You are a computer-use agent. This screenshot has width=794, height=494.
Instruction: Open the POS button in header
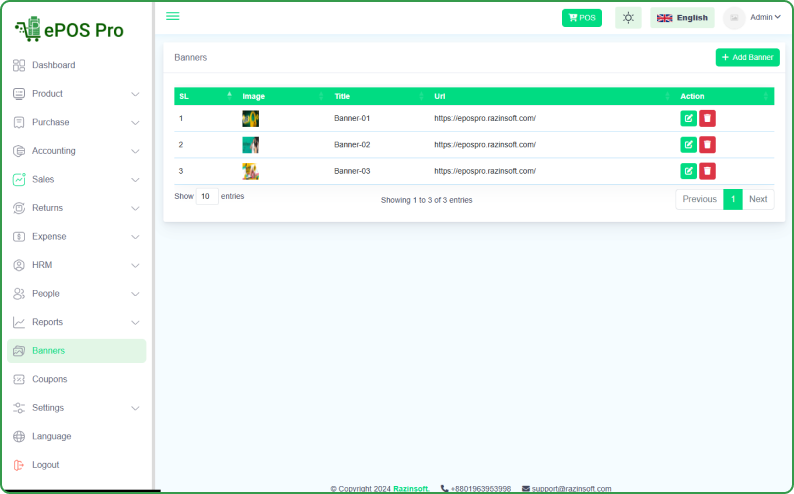(581, 17)
